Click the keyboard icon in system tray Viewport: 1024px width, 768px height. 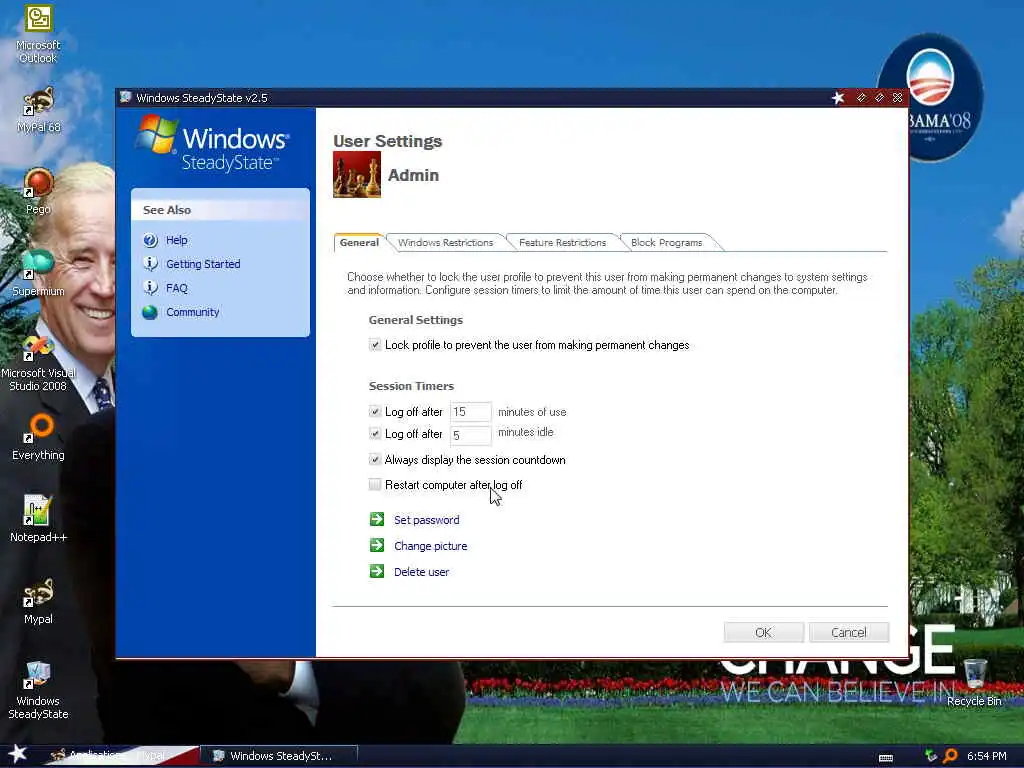886,758
